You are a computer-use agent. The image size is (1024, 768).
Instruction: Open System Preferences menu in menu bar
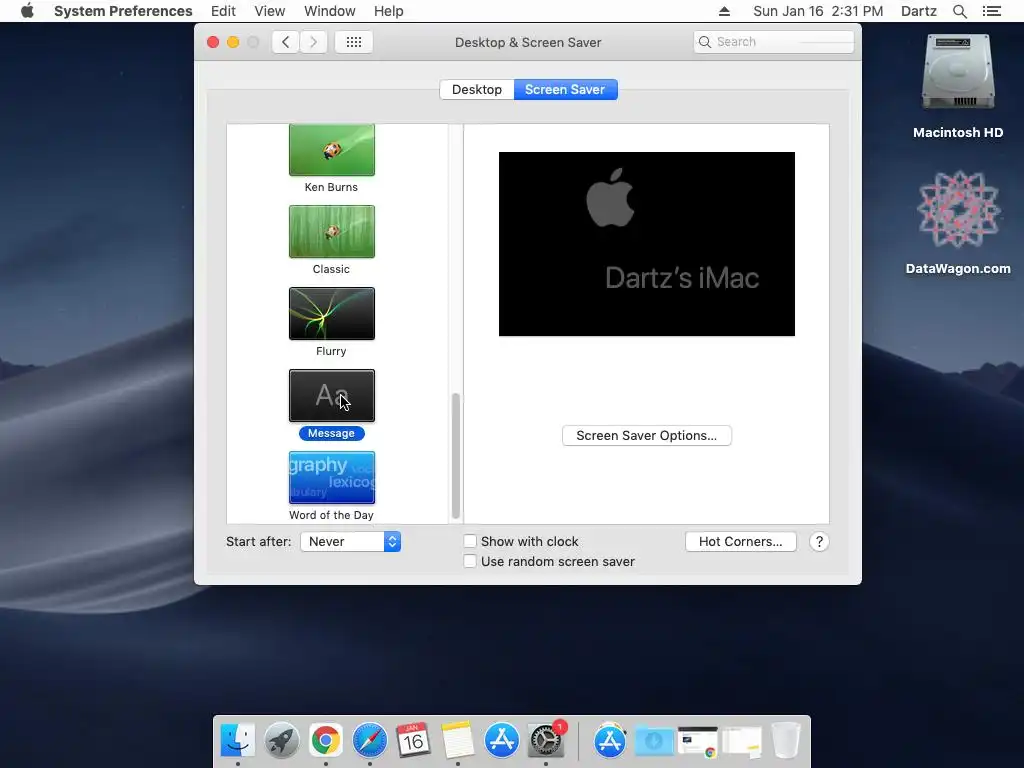(123, 11)
